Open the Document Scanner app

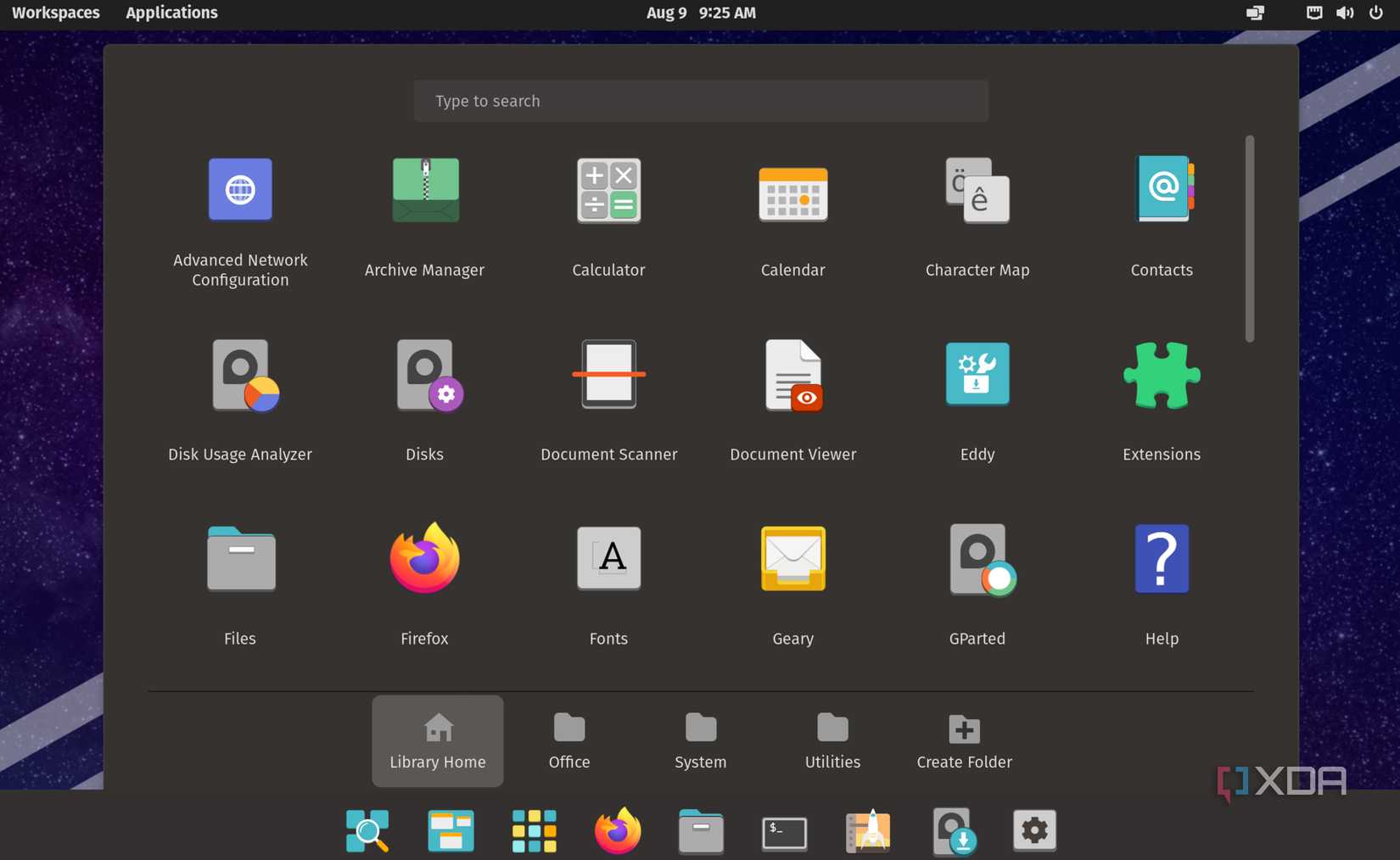(608, 376)
